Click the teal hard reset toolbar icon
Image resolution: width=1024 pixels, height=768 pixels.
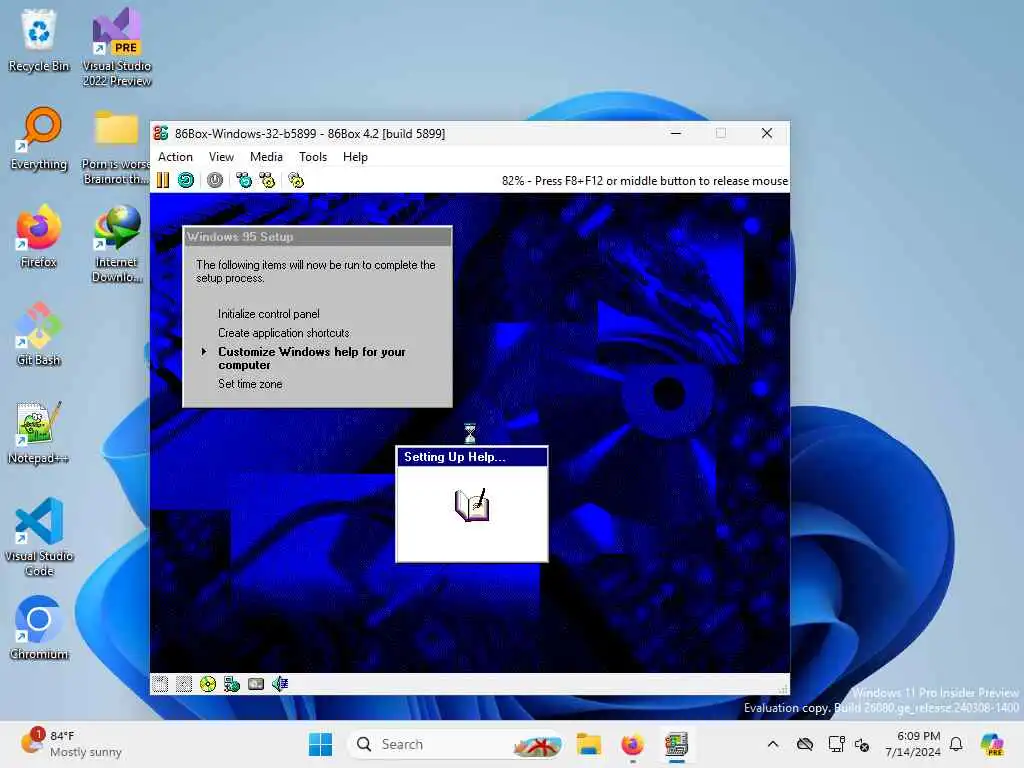186,180
